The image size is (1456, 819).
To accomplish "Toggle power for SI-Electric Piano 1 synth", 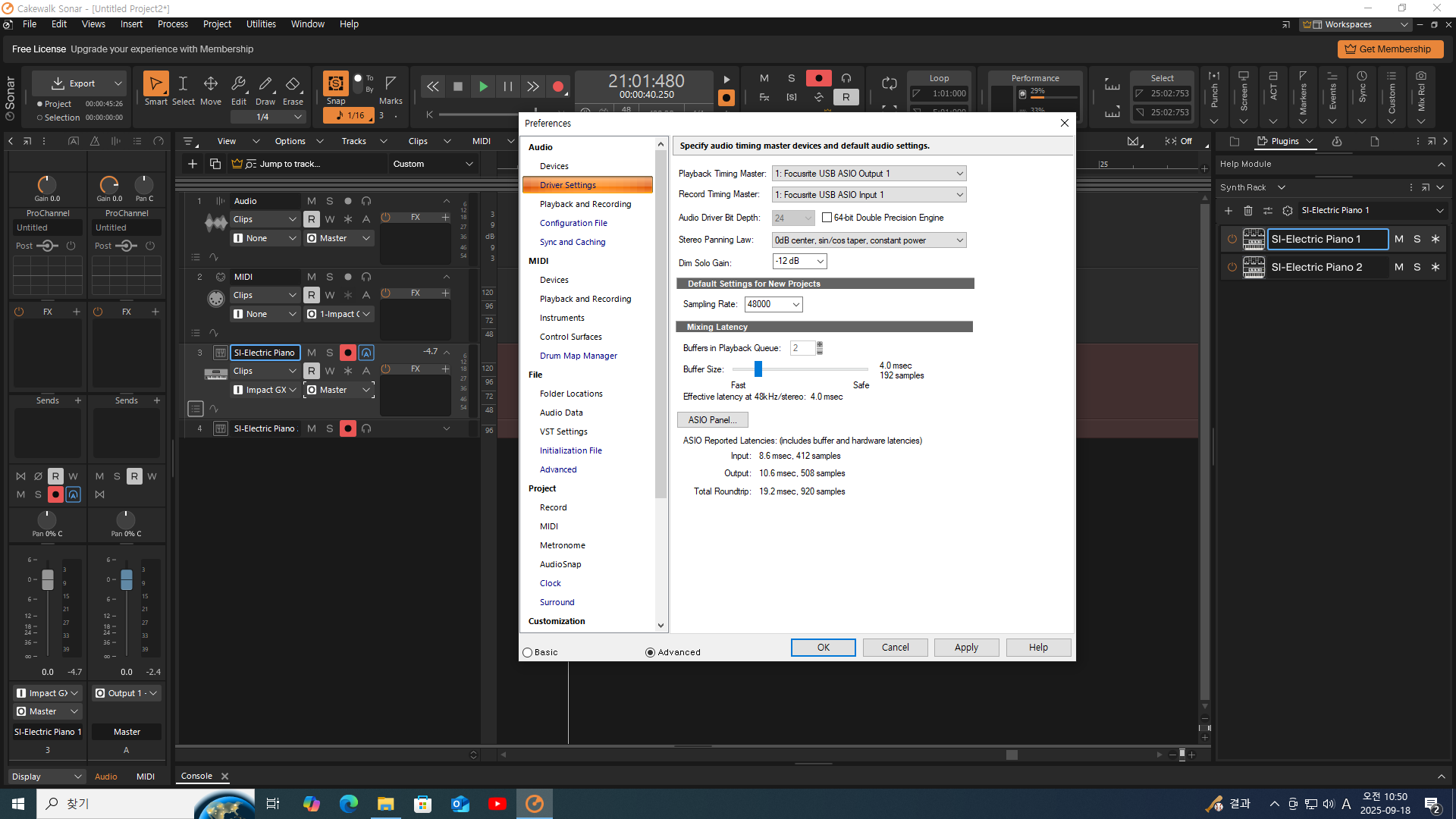I will pyautogui.click(x=1232, y=239).
